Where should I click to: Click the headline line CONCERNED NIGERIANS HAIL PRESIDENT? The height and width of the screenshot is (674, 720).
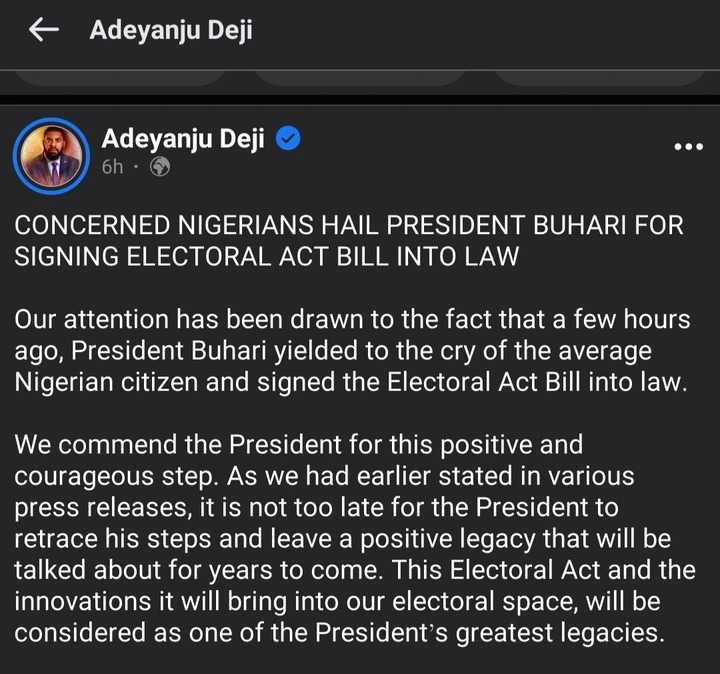349,225
